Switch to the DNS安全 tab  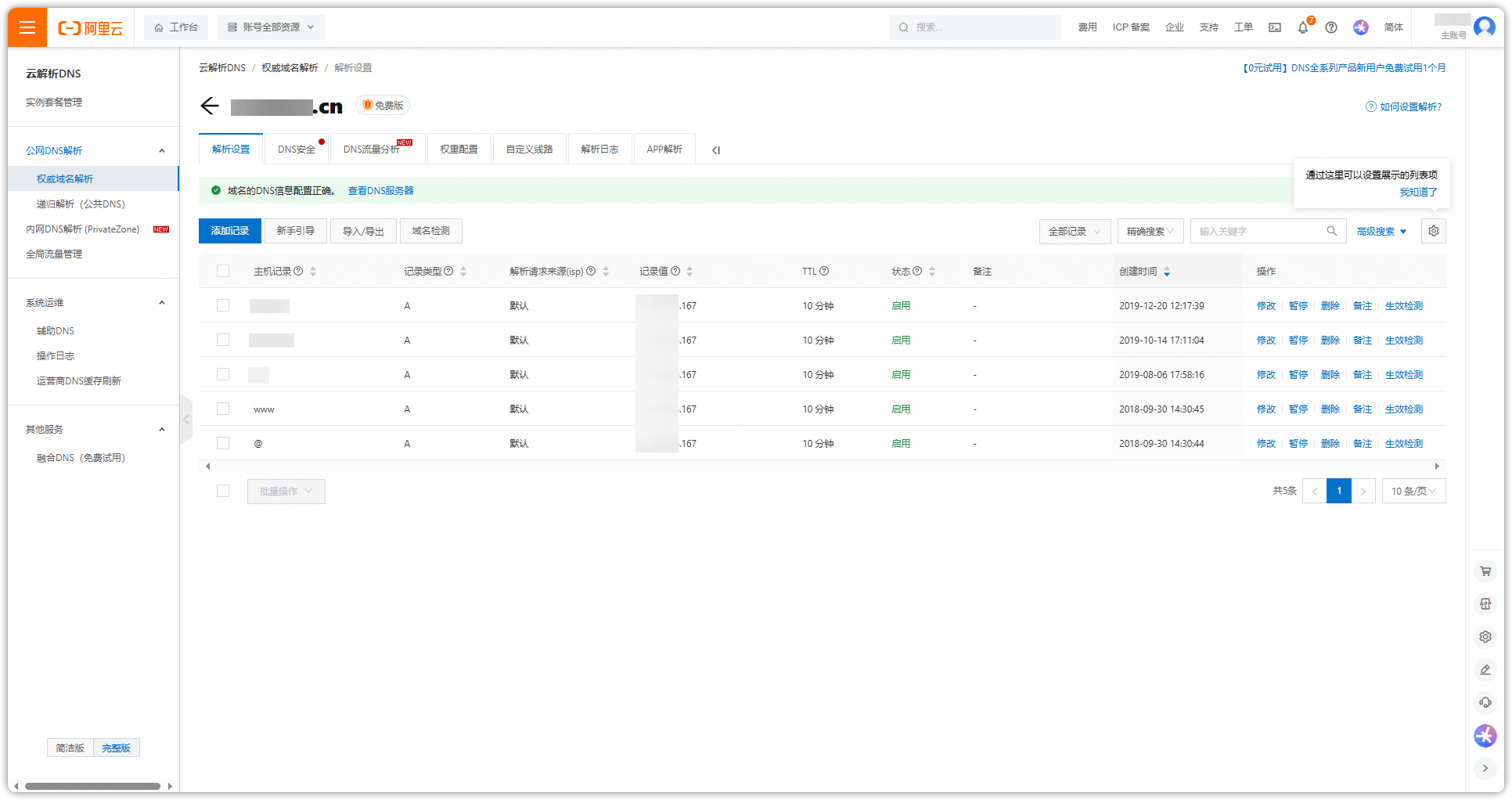[x=296, y=150]
